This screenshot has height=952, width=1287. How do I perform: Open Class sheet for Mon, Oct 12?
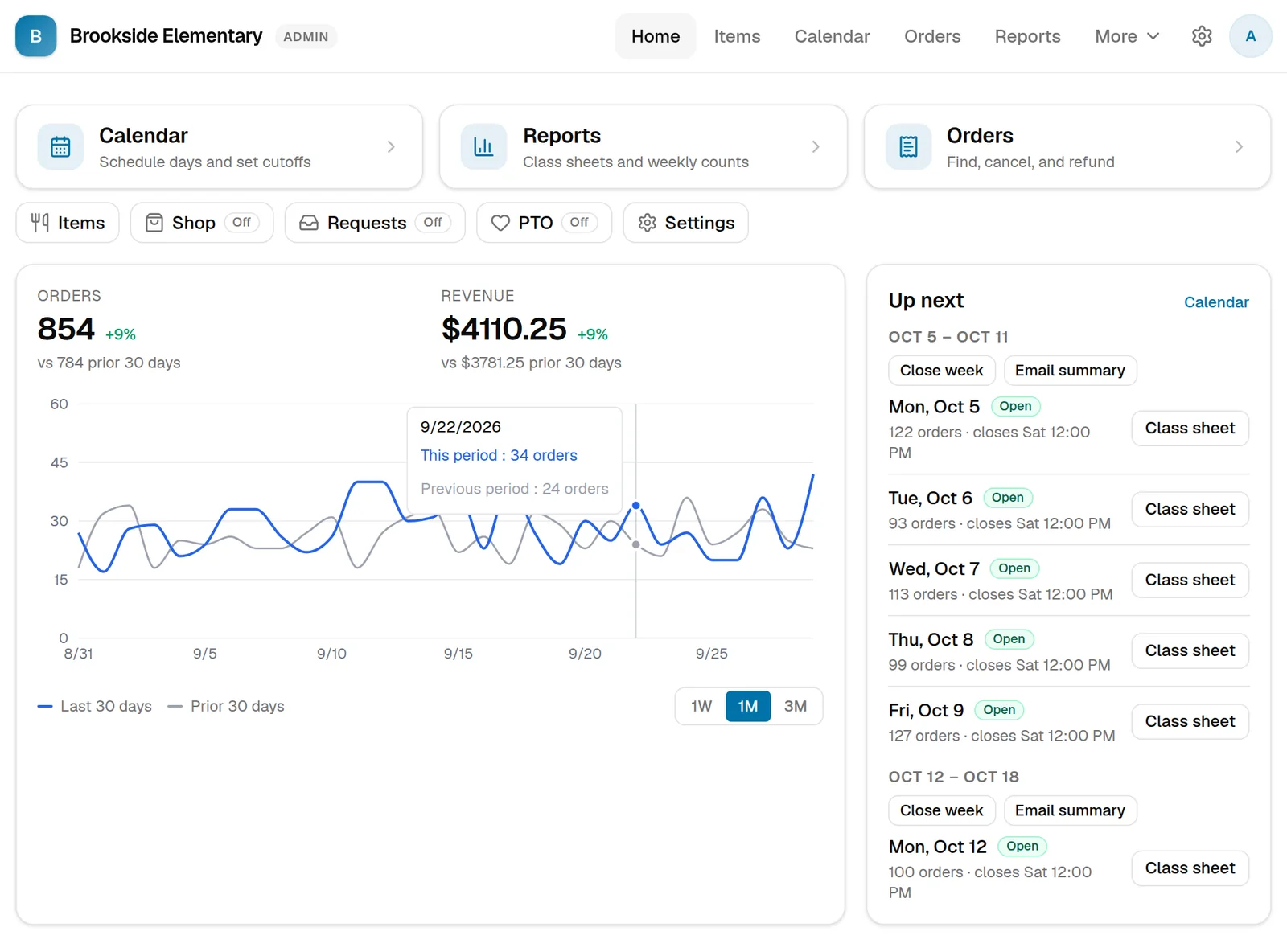coord(1190,868)
